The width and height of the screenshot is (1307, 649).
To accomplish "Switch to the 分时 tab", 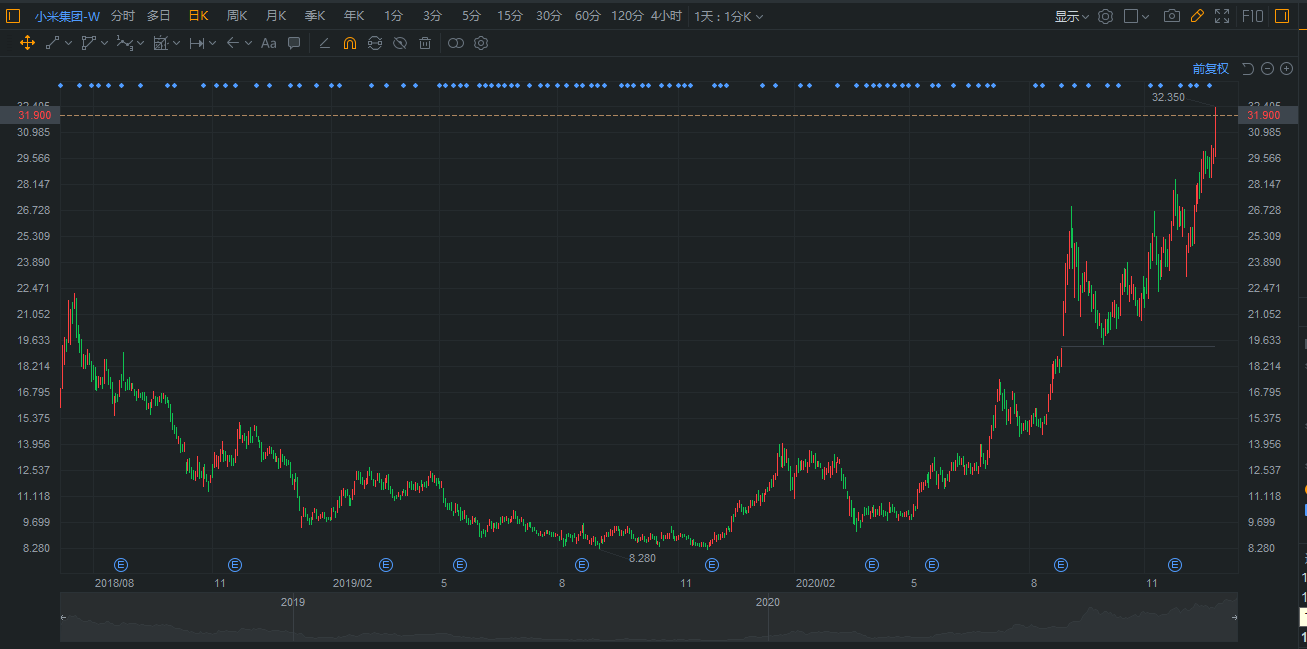I will coord(122,16).
